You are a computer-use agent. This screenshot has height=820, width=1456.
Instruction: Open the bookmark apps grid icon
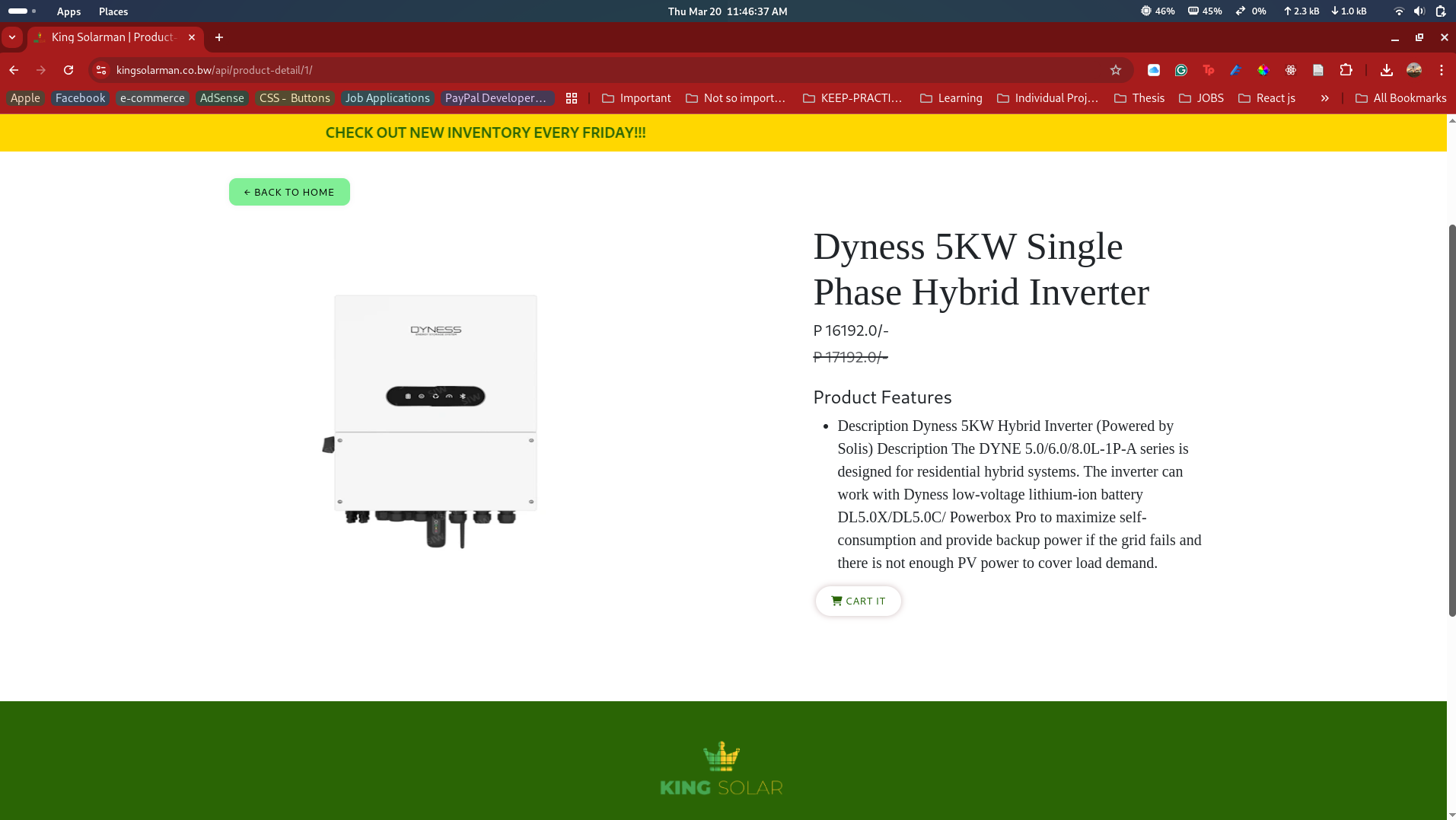tap(572, 98)
